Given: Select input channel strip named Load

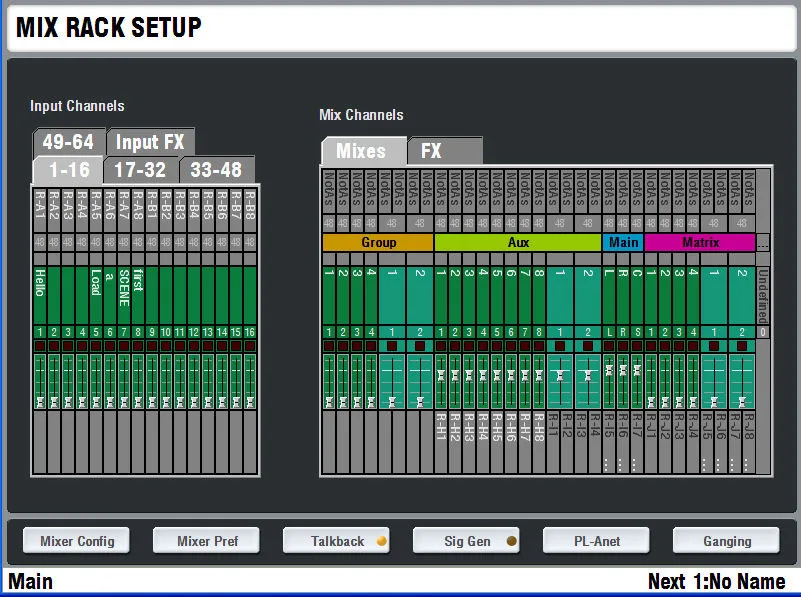Looking at the screenshot, I should (x=96, y=295).
